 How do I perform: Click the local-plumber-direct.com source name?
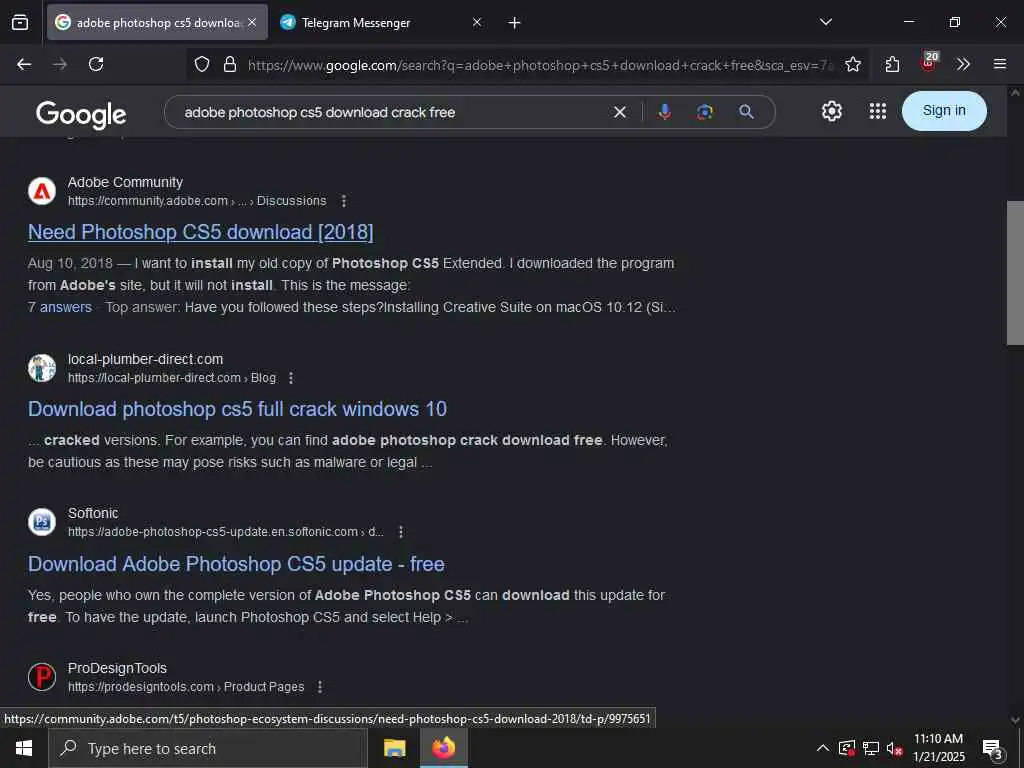pos(146,359)
